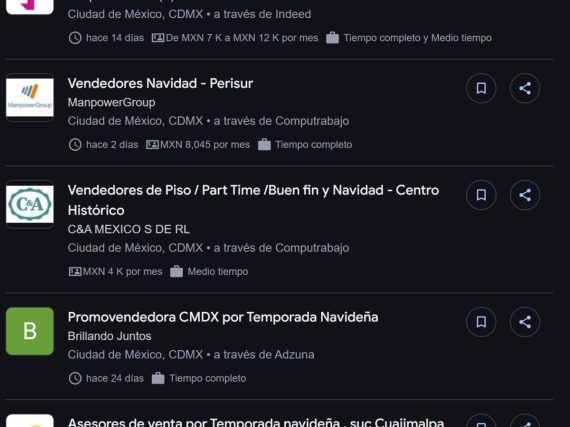570x427 pixels.
Task: Bookmark the Promovendedora CMDX job
Action: click(481, 322)
